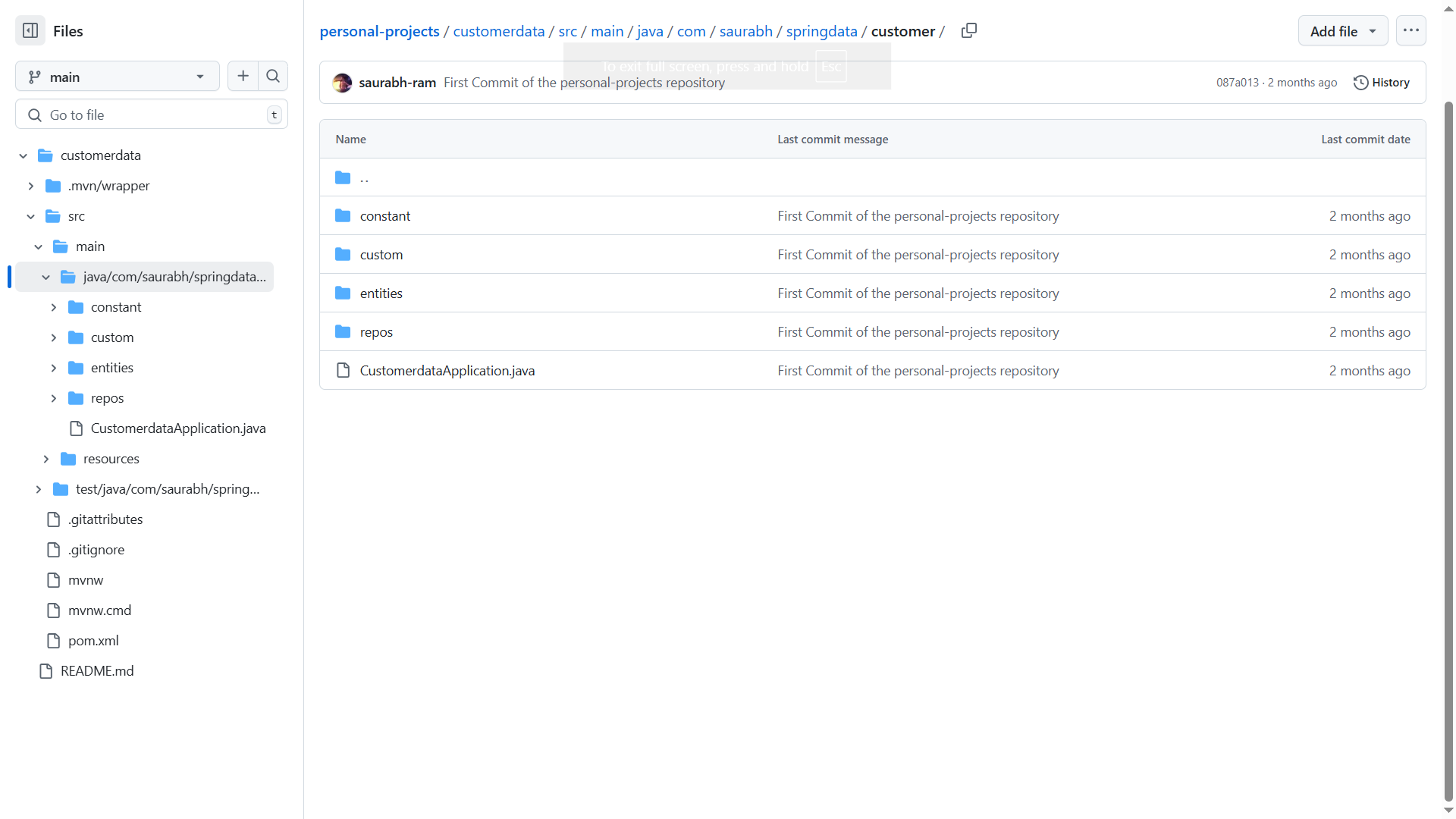Collapse the main tree node chevron
Viewport: 1456px width, 819px height.
[x=39, y=246]
